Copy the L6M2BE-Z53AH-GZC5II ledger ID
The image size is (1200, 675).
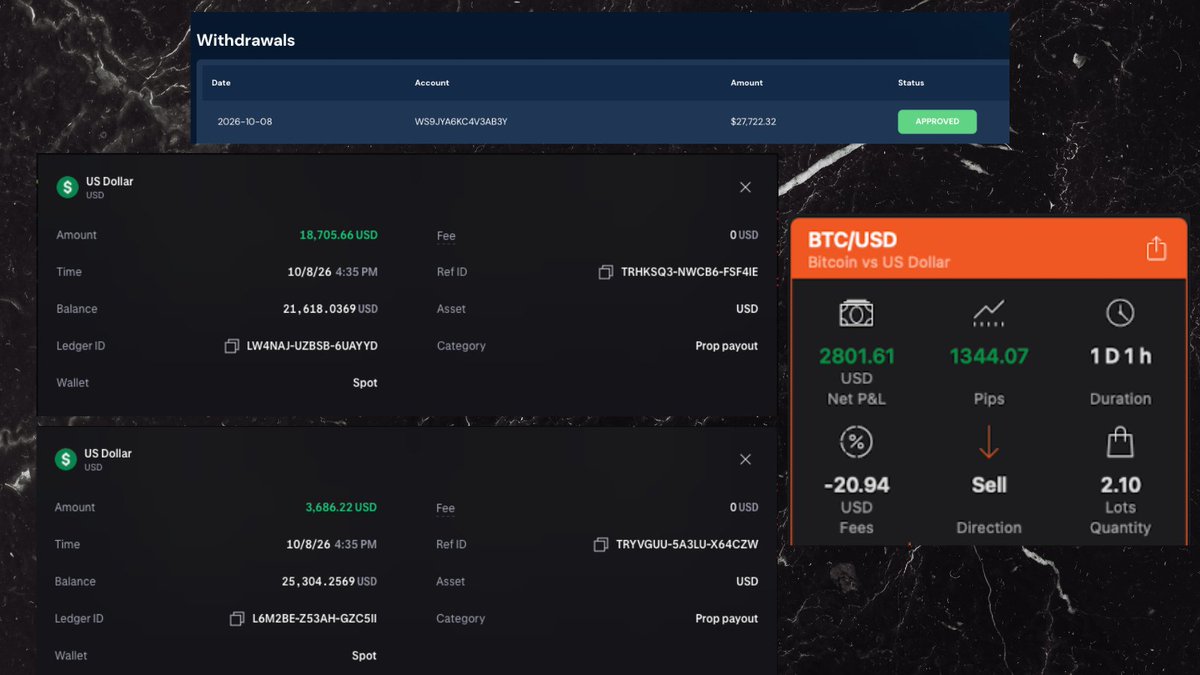point(236,619)
